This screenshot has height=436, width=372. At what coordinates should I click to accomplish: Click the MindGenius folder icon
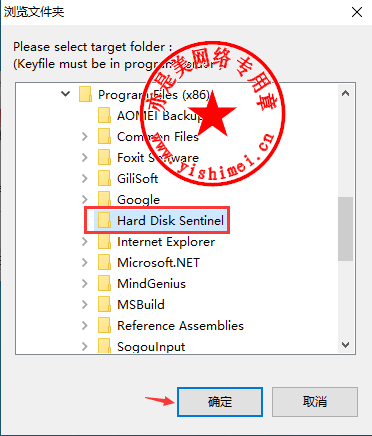pos(104,283)
